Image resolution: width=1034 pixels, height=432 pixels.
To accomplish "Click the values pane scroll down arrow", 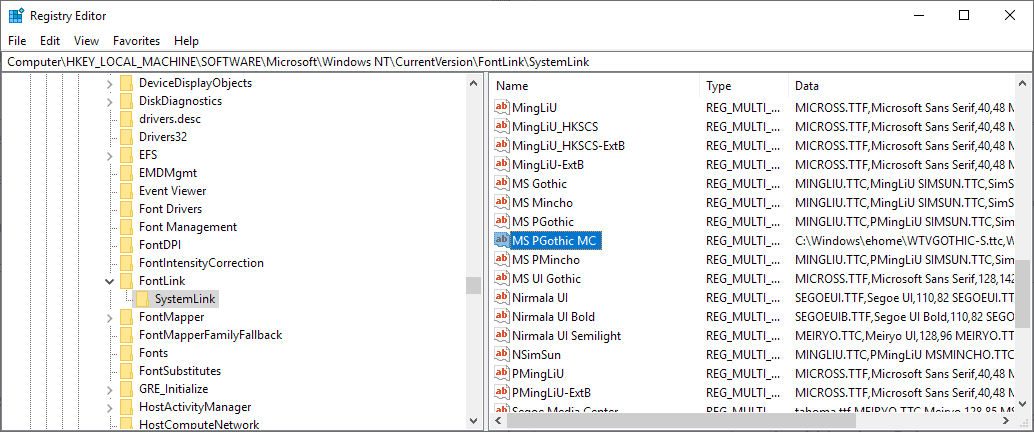I will coord(1022,404).
